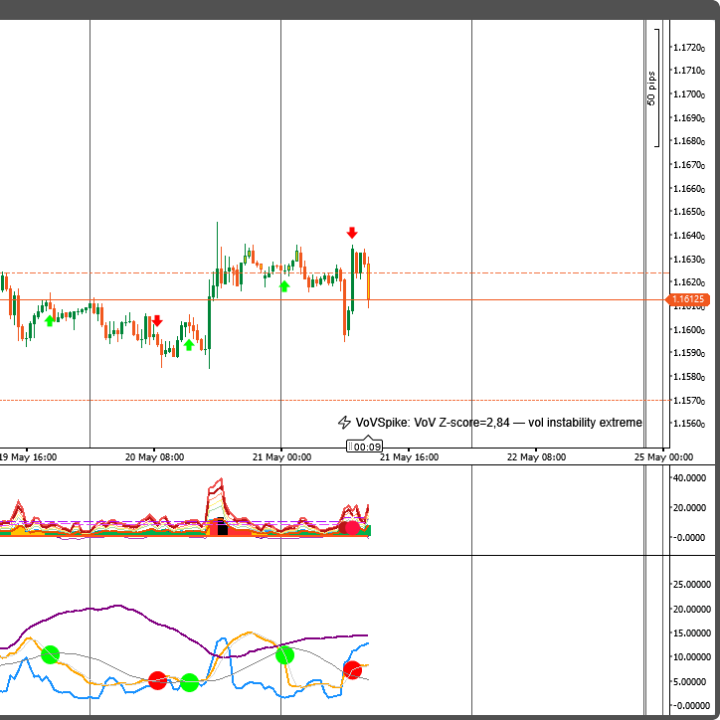Click the green circle at 21 May 00:00 in bottom panel

pos(285,655)
